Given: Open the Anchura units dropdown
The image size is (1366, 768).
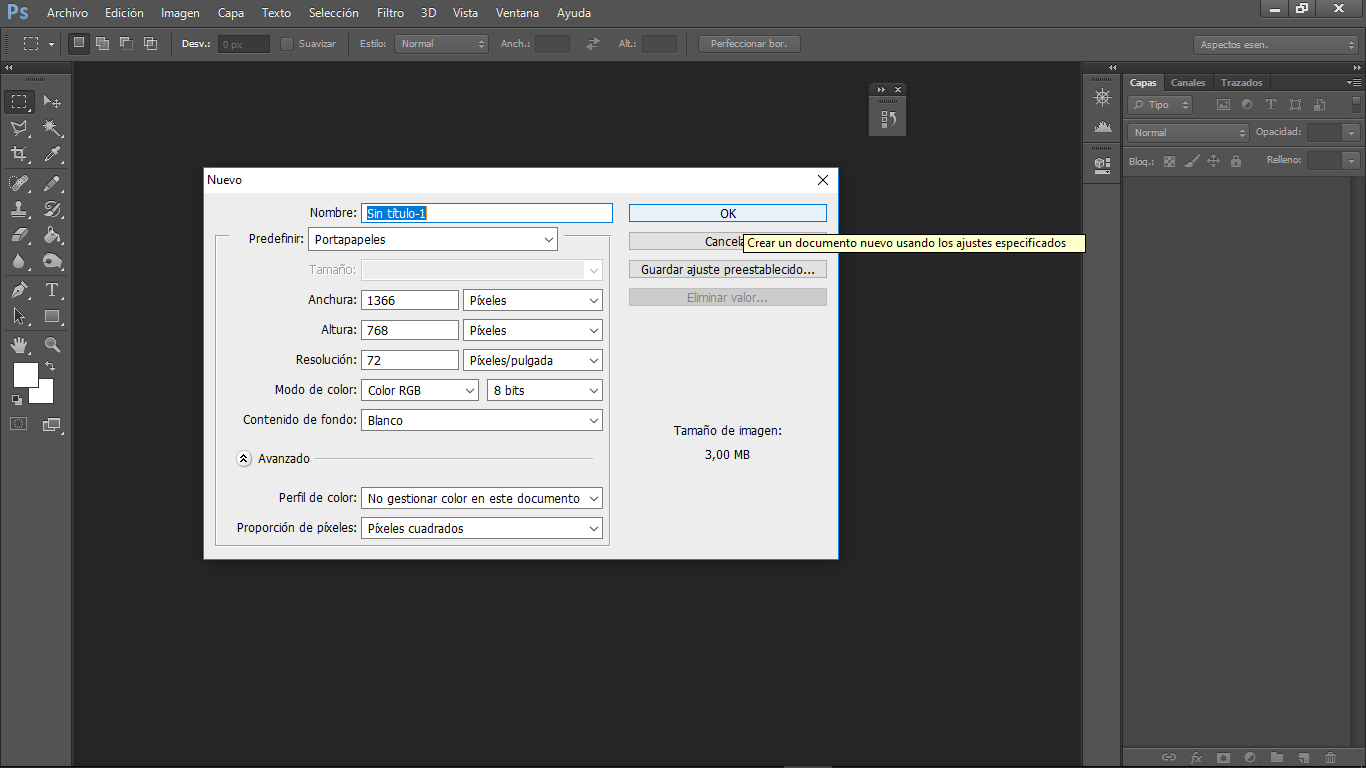Looking at the screenshot, I should [533, 300].
